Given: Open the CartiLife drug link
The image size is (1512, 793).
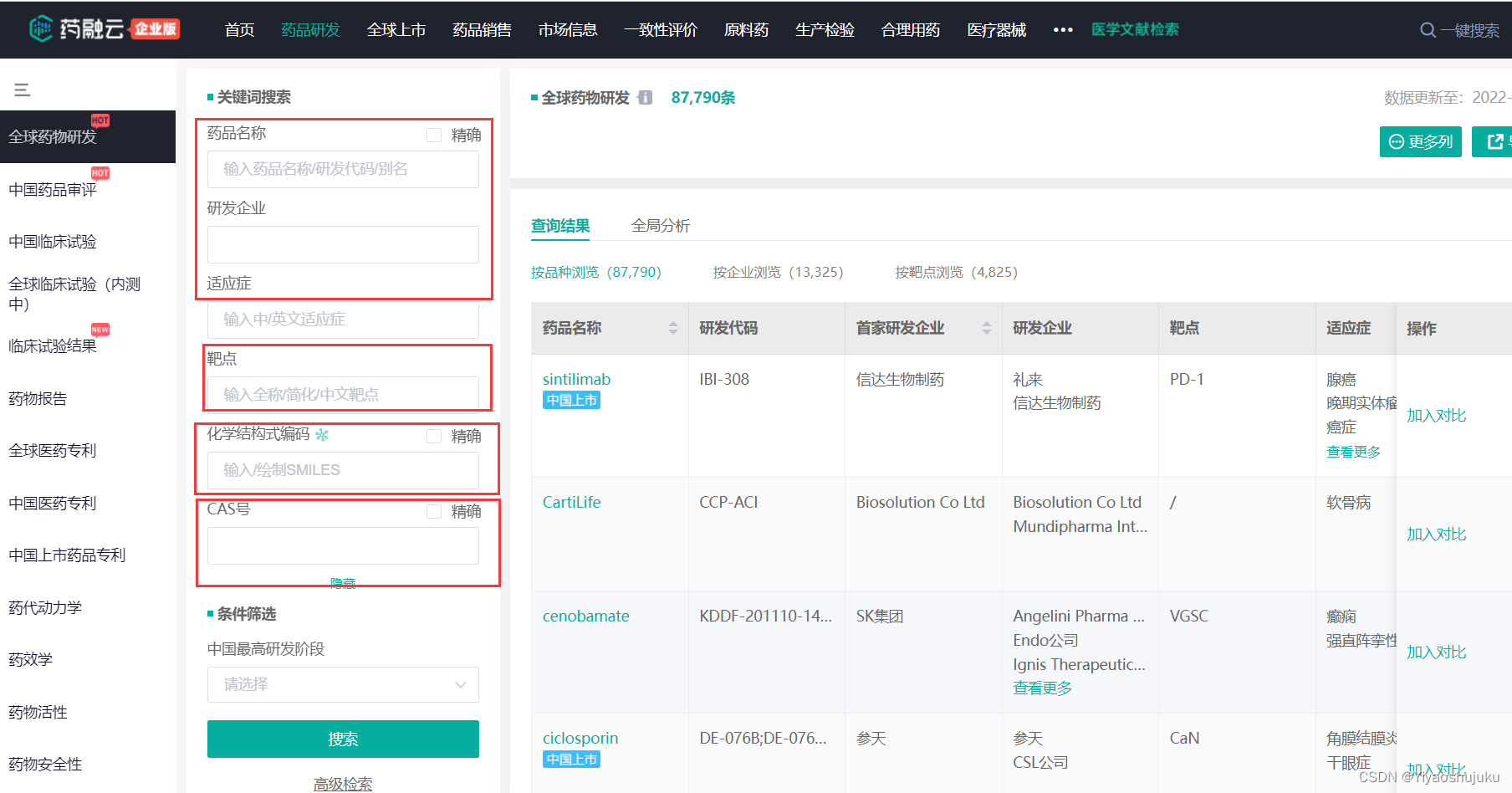Looking at the screenshot, I should (x=571, y=503).
